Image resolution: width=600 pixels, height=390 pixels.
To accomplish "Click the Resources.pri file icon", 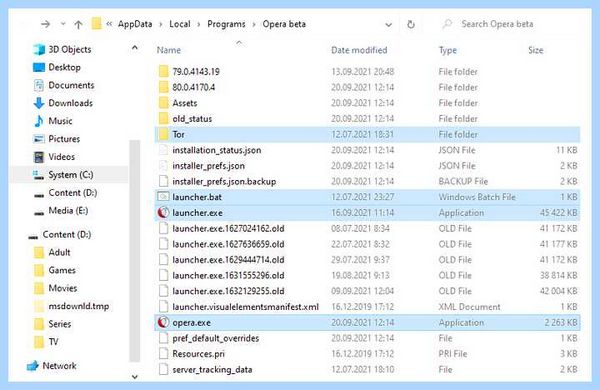I will (x=163, y=354).
